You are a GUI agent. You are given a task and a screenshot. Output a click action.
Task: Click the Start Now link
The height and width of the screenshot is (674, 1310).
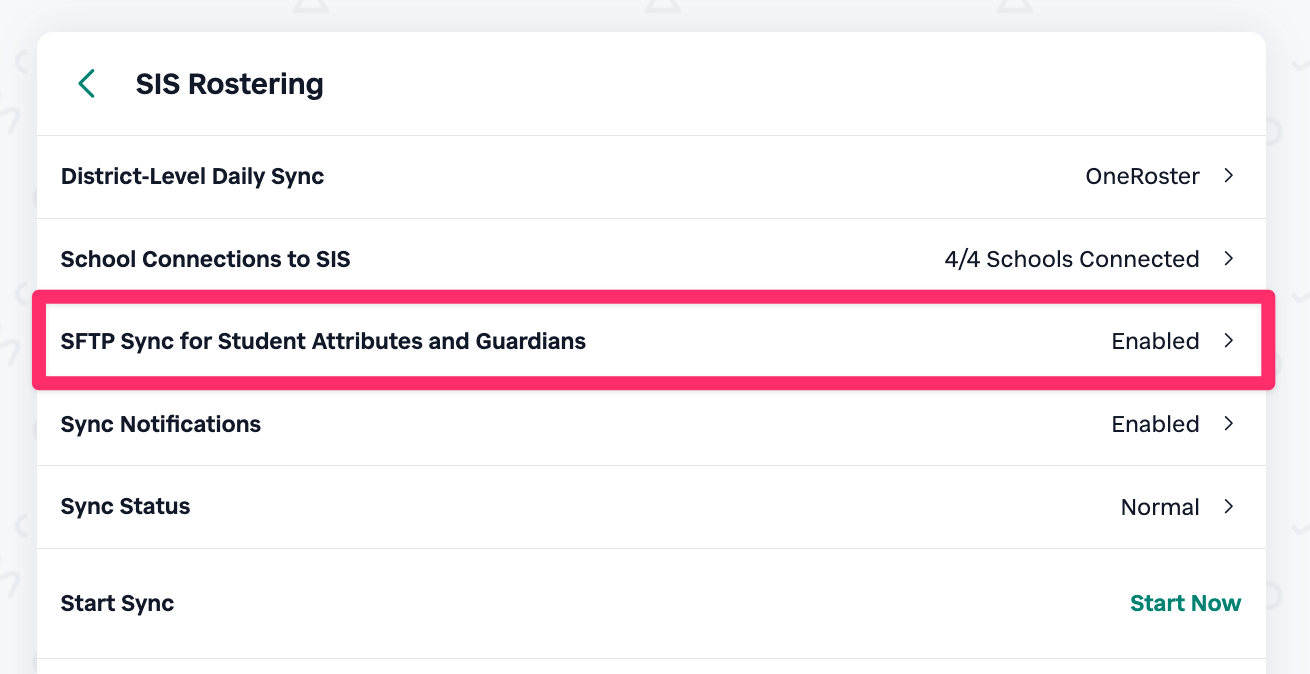point(1185,603)
